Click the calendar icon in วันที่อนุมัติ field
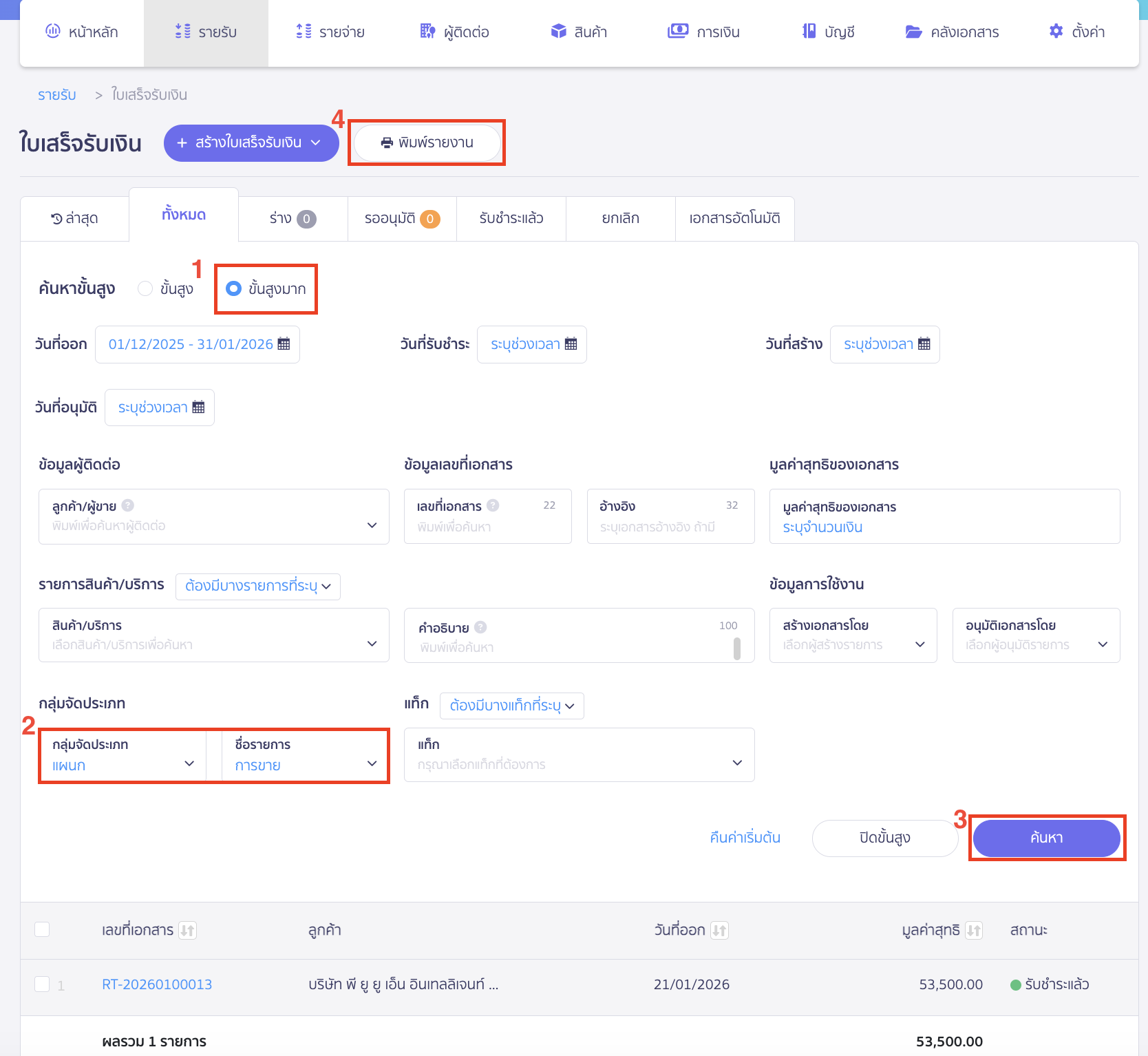1148x1056 pixels. (198, 408)
